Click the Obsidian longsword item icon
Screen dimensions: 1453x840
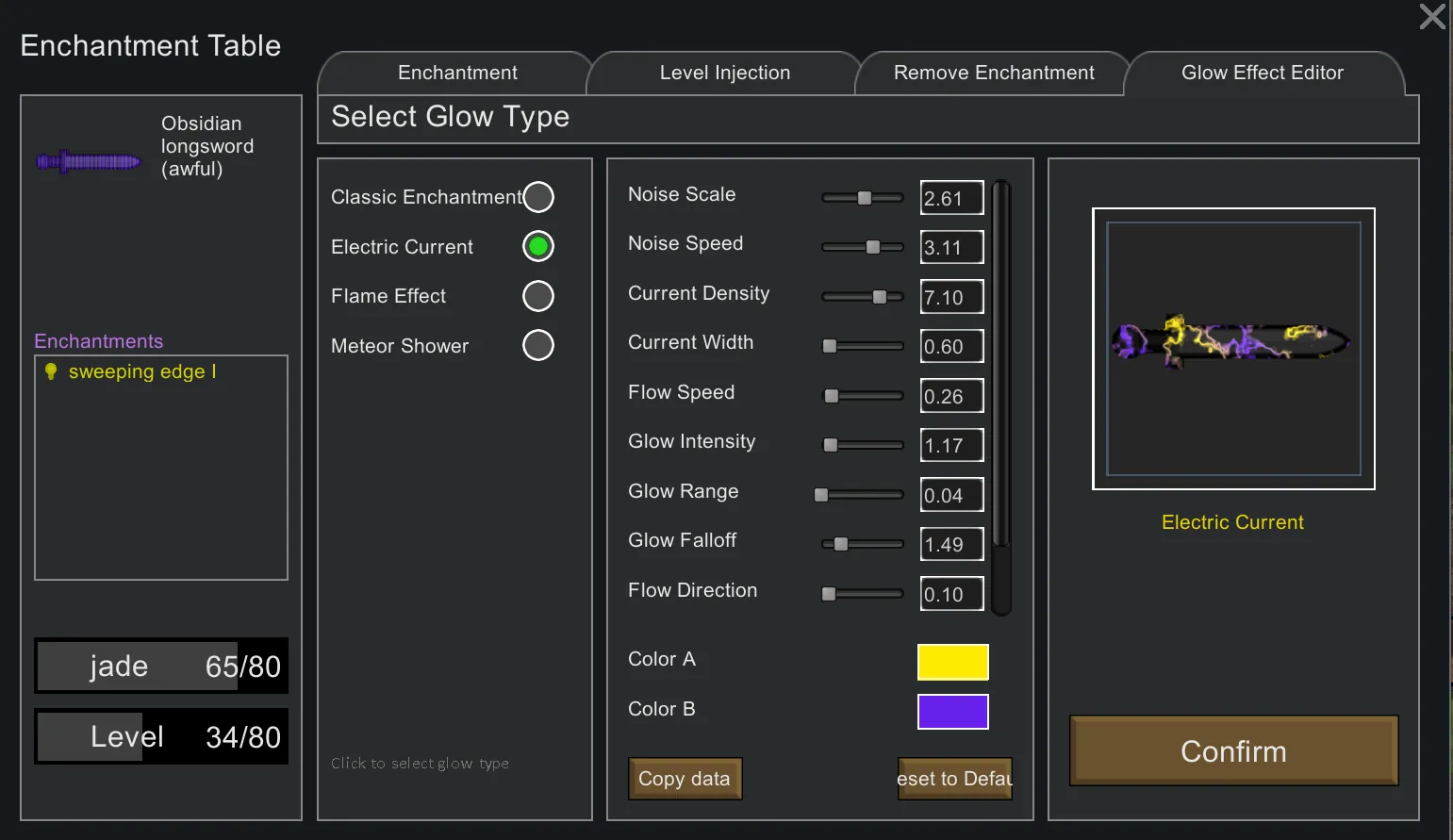pos(88,162)
